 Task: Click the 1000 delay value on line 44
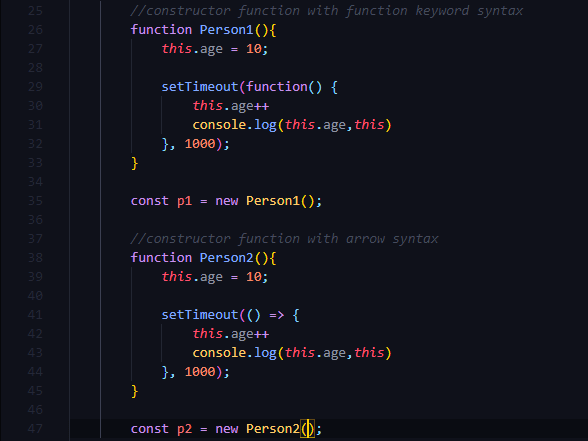(200, 372)
